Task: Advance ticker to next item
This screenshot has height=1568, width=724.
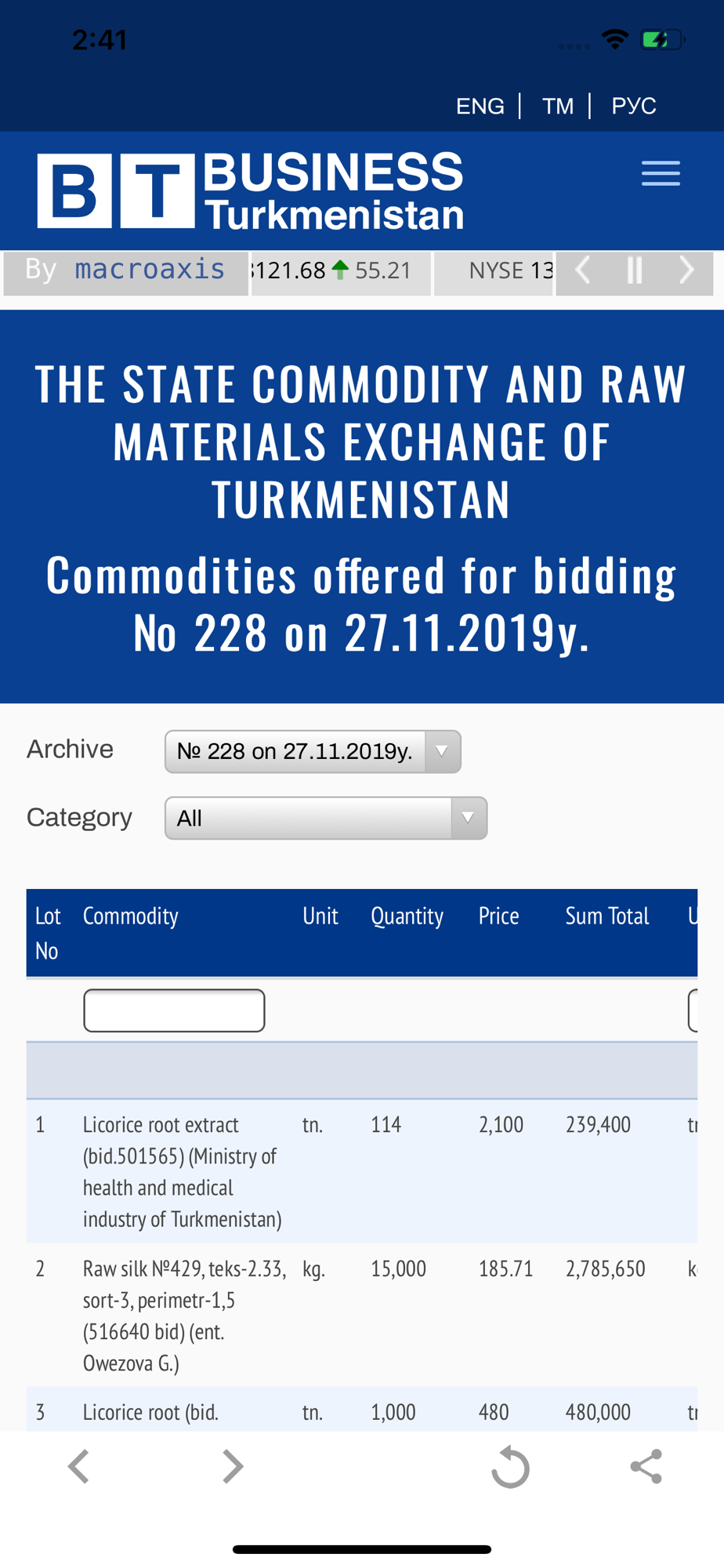Action: click(686, 270)
